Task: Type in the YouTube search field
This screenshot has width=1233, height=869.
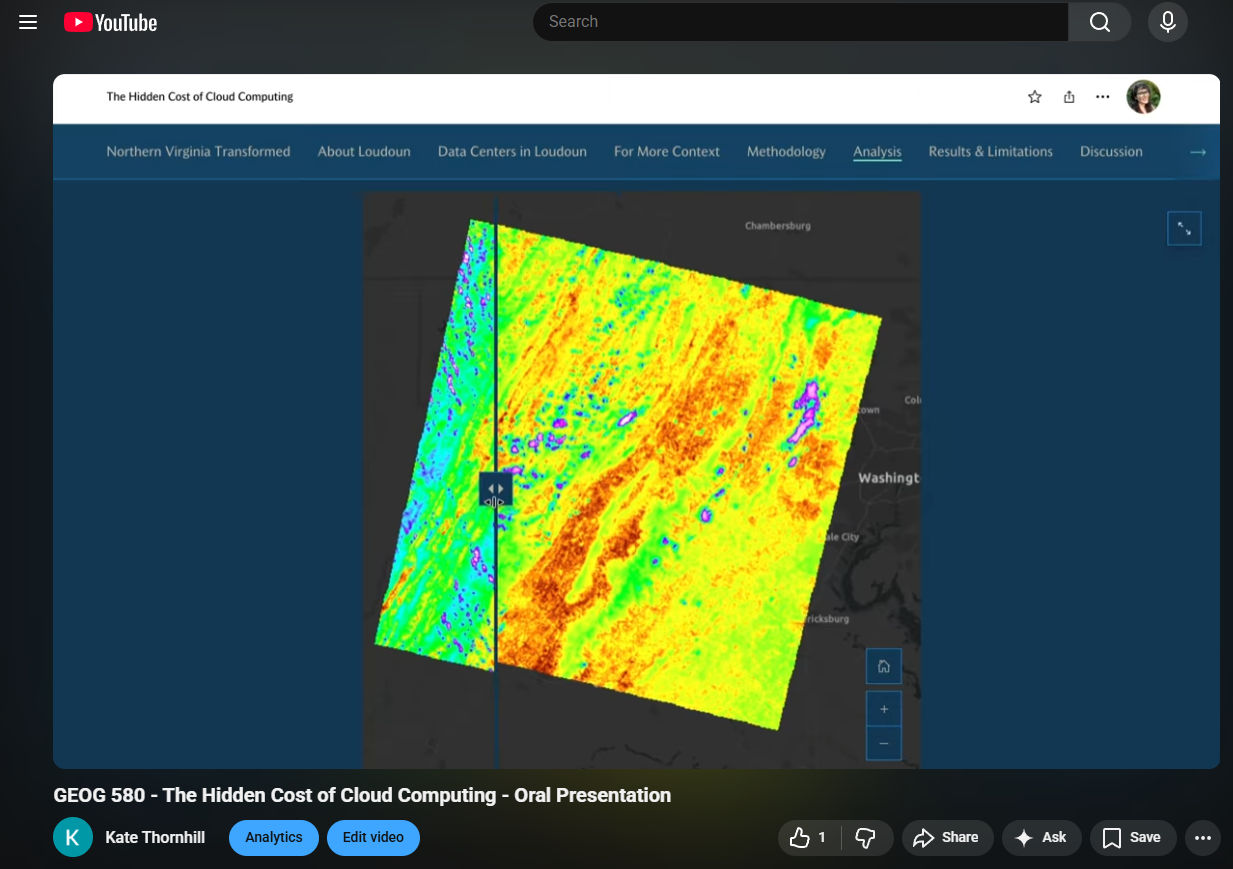Action: (800, 22)
